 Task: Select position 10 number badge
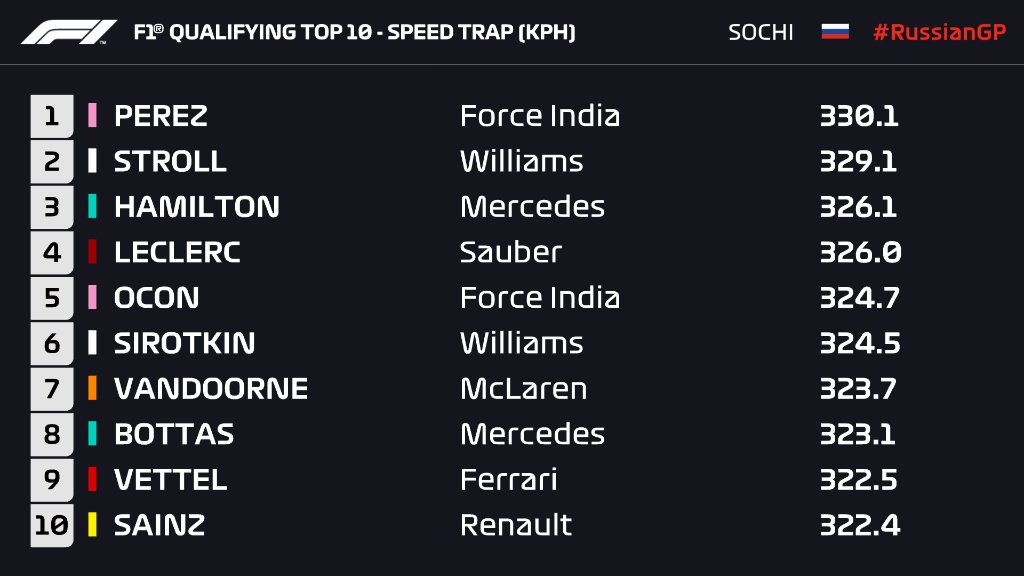[52, 525]
